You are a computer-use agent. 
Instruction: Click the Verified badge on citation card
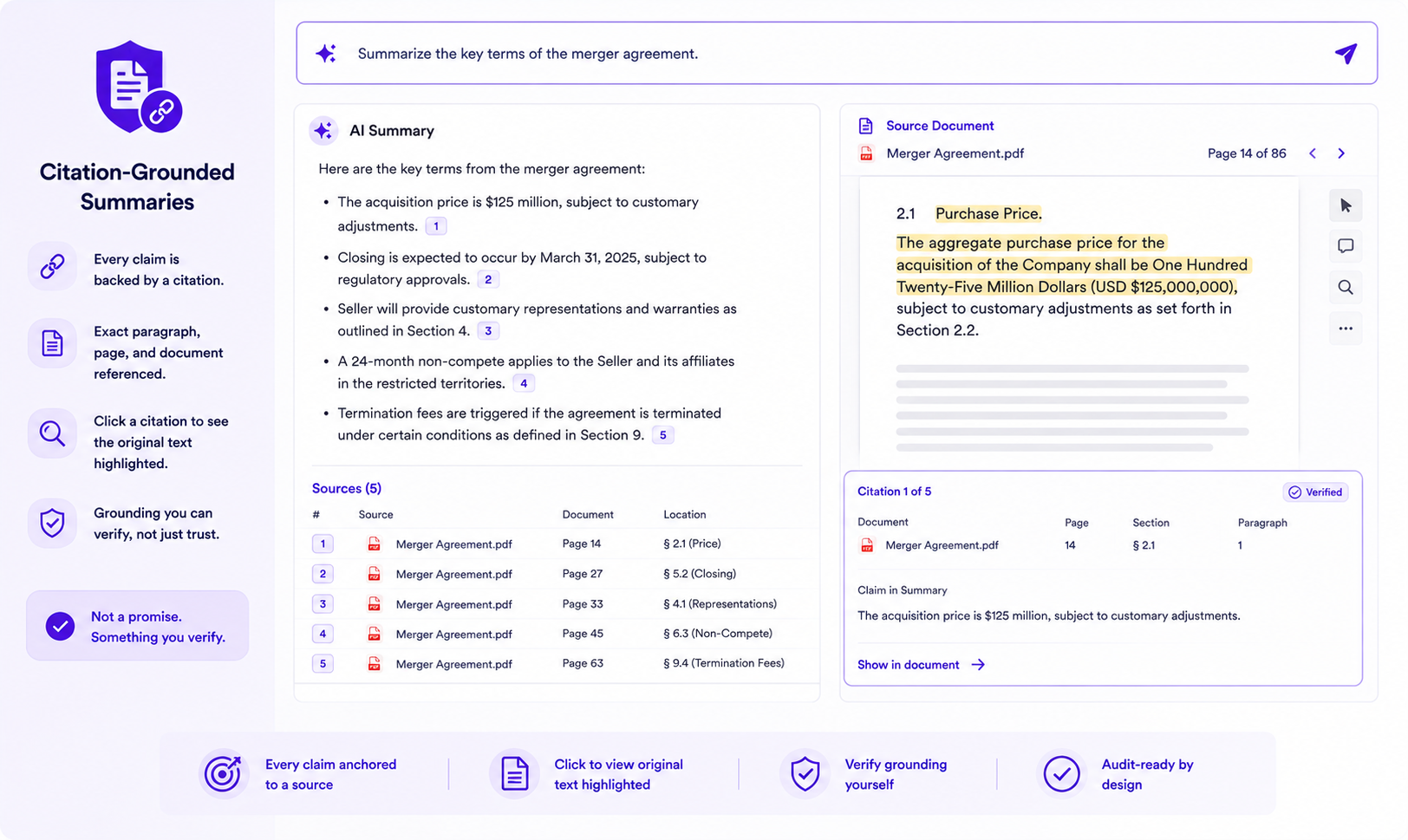coord(1315,492)
